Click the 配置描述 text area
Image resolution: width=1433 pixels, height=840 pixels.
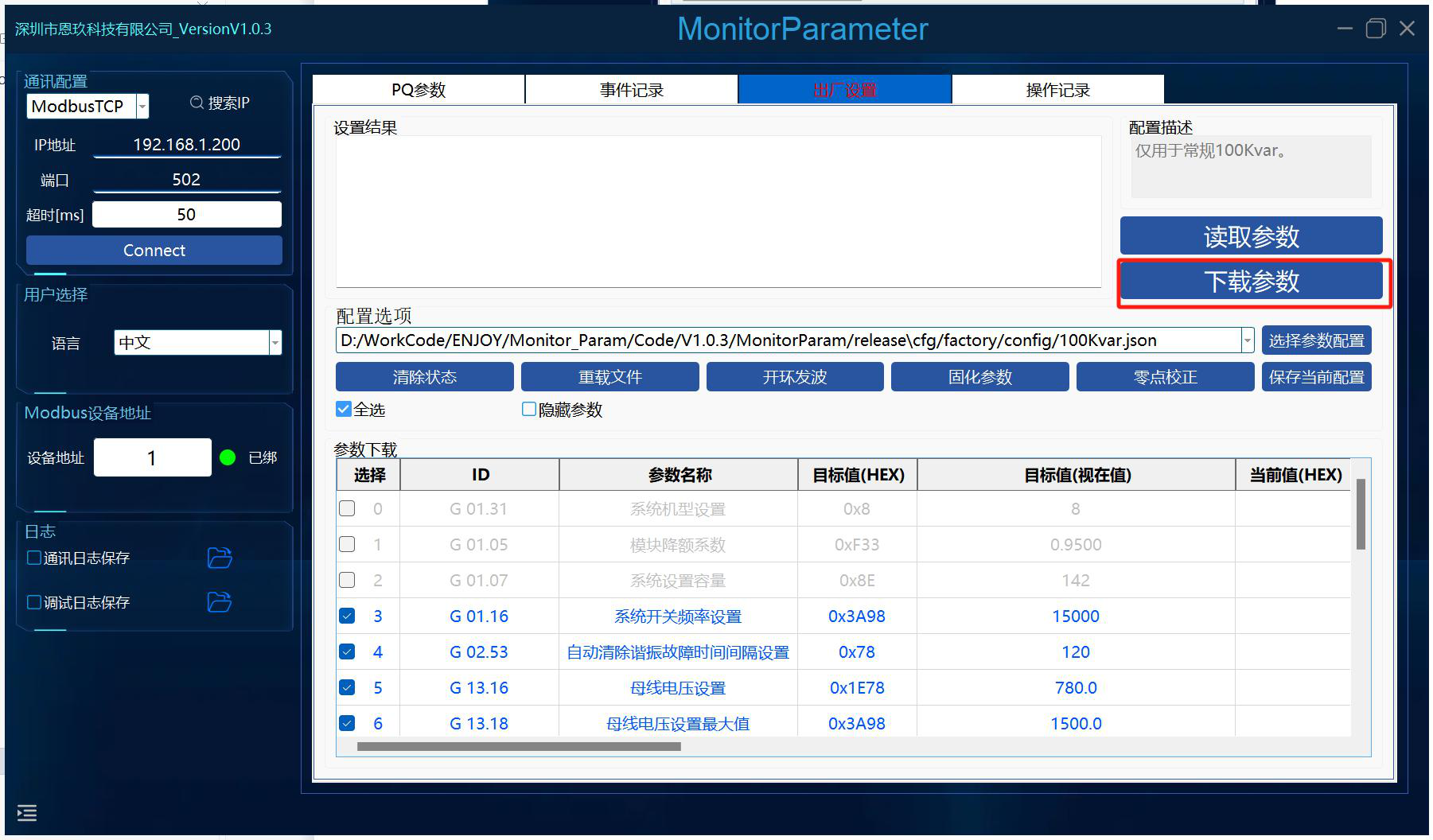1251,166
